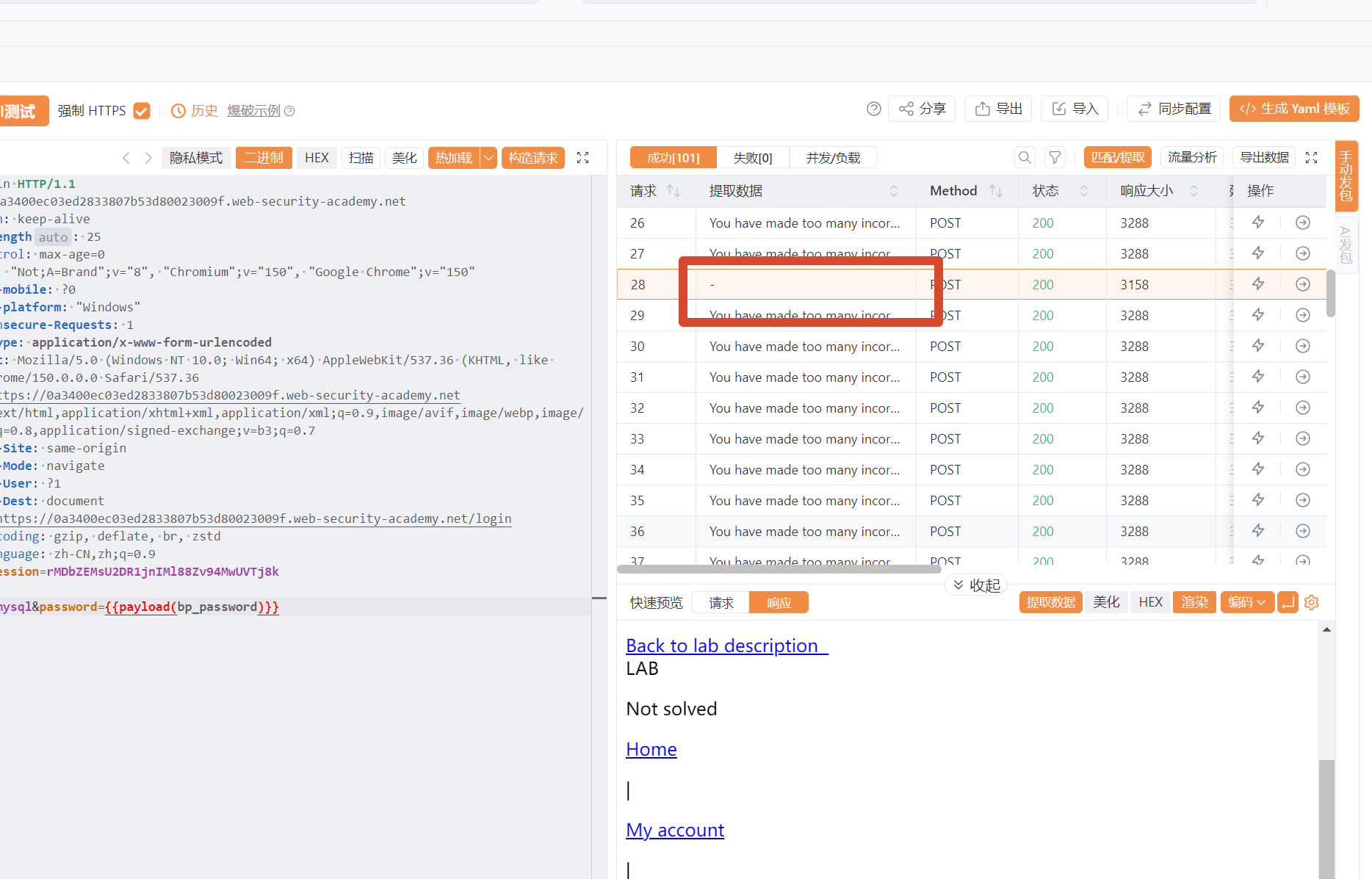Open row 32 details arrow icon
This screenshot has height=879, width=1372.
pos(1303,408)
